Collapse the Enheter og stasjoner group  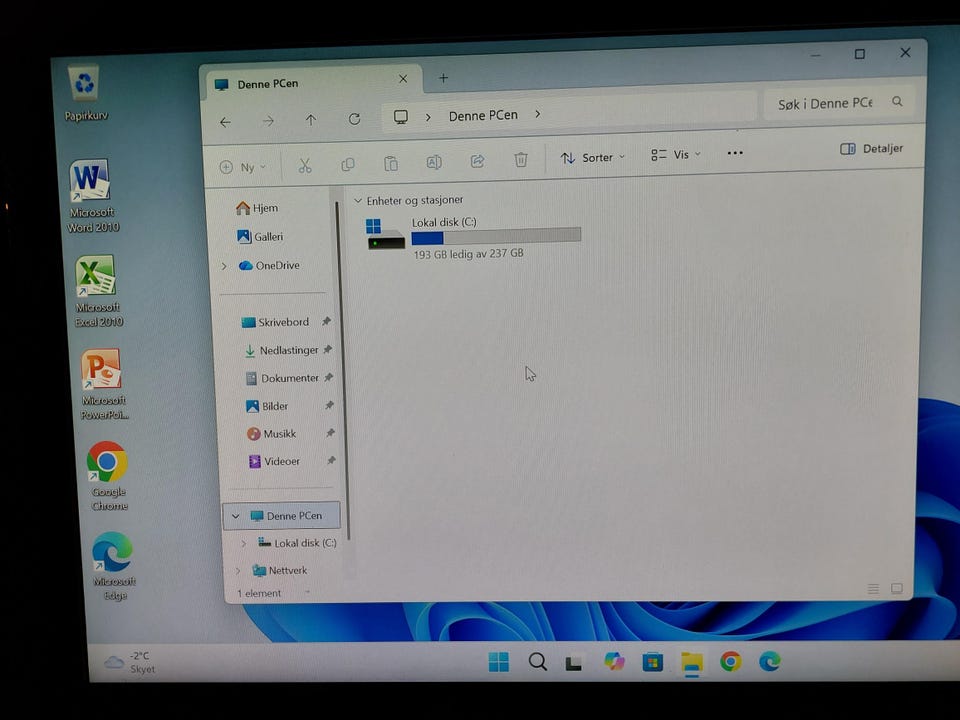coord(358,201)
